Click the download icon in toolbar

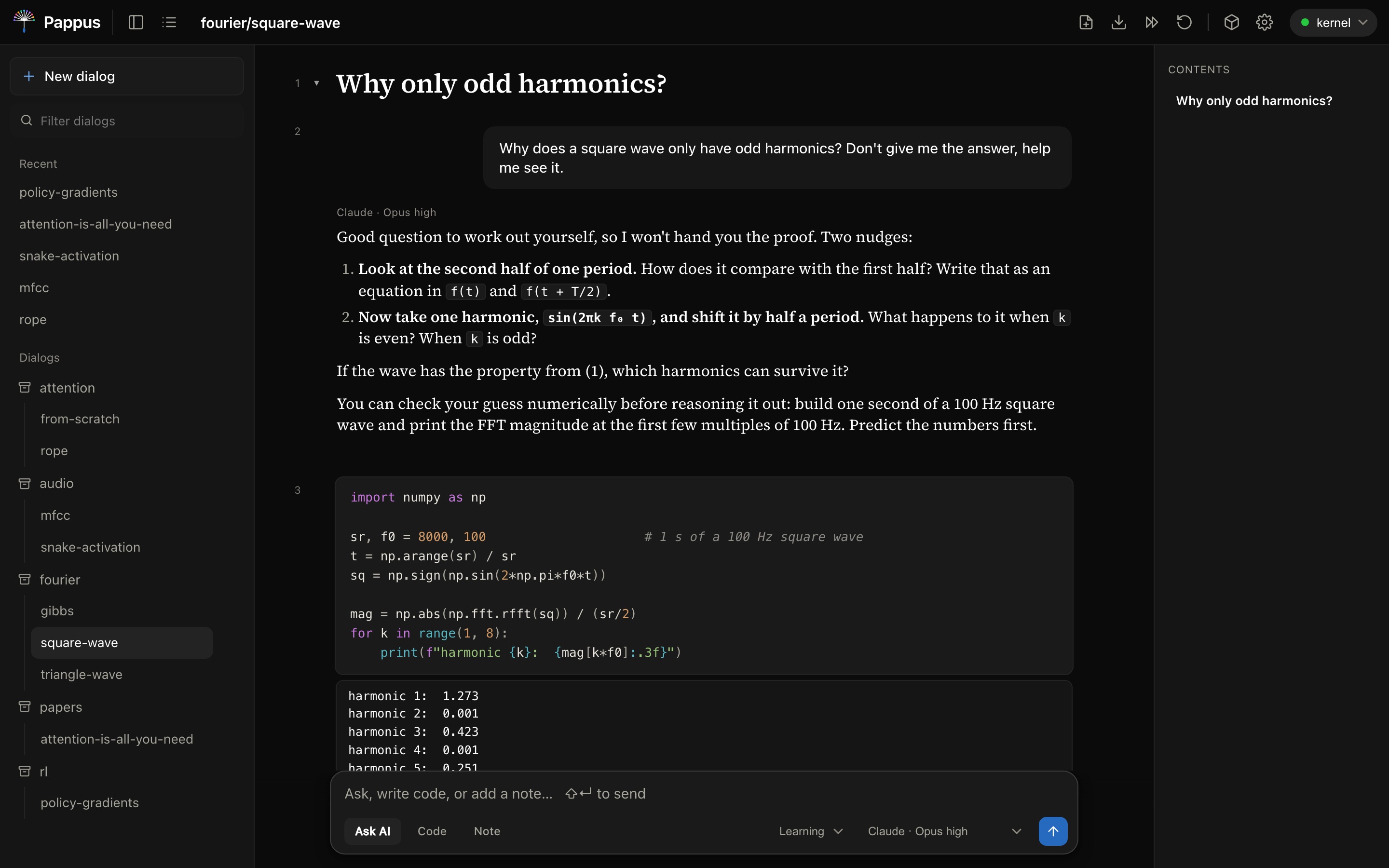(1118, 22)
